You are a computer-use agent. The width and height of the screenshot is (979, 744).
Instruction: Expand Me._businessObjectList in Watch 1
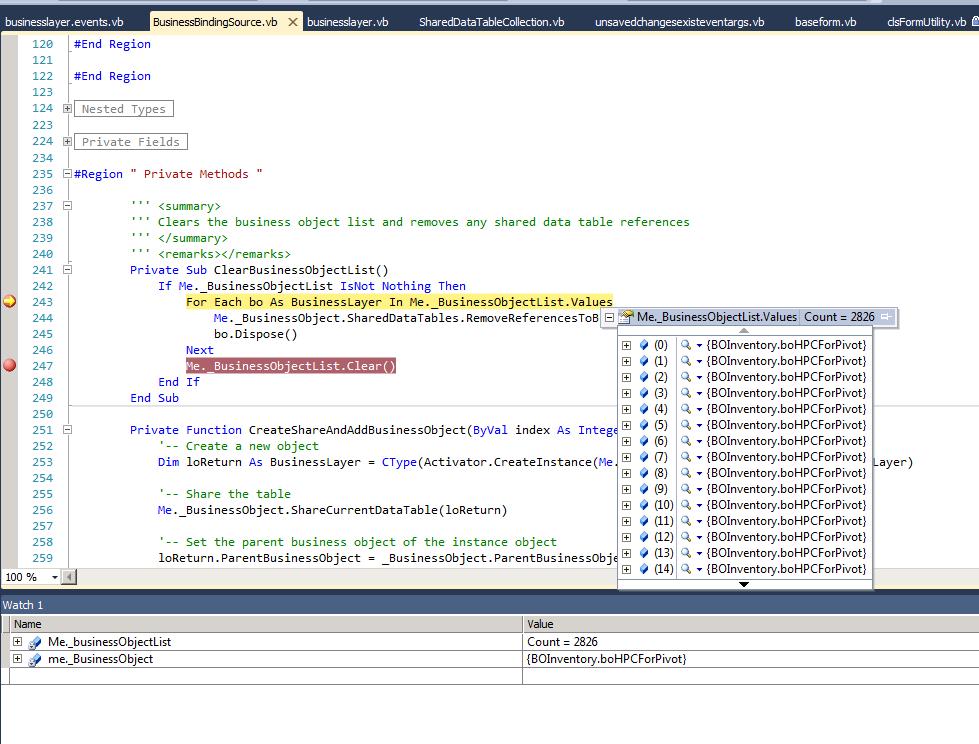pyautogui.click(x=18, y=642)
